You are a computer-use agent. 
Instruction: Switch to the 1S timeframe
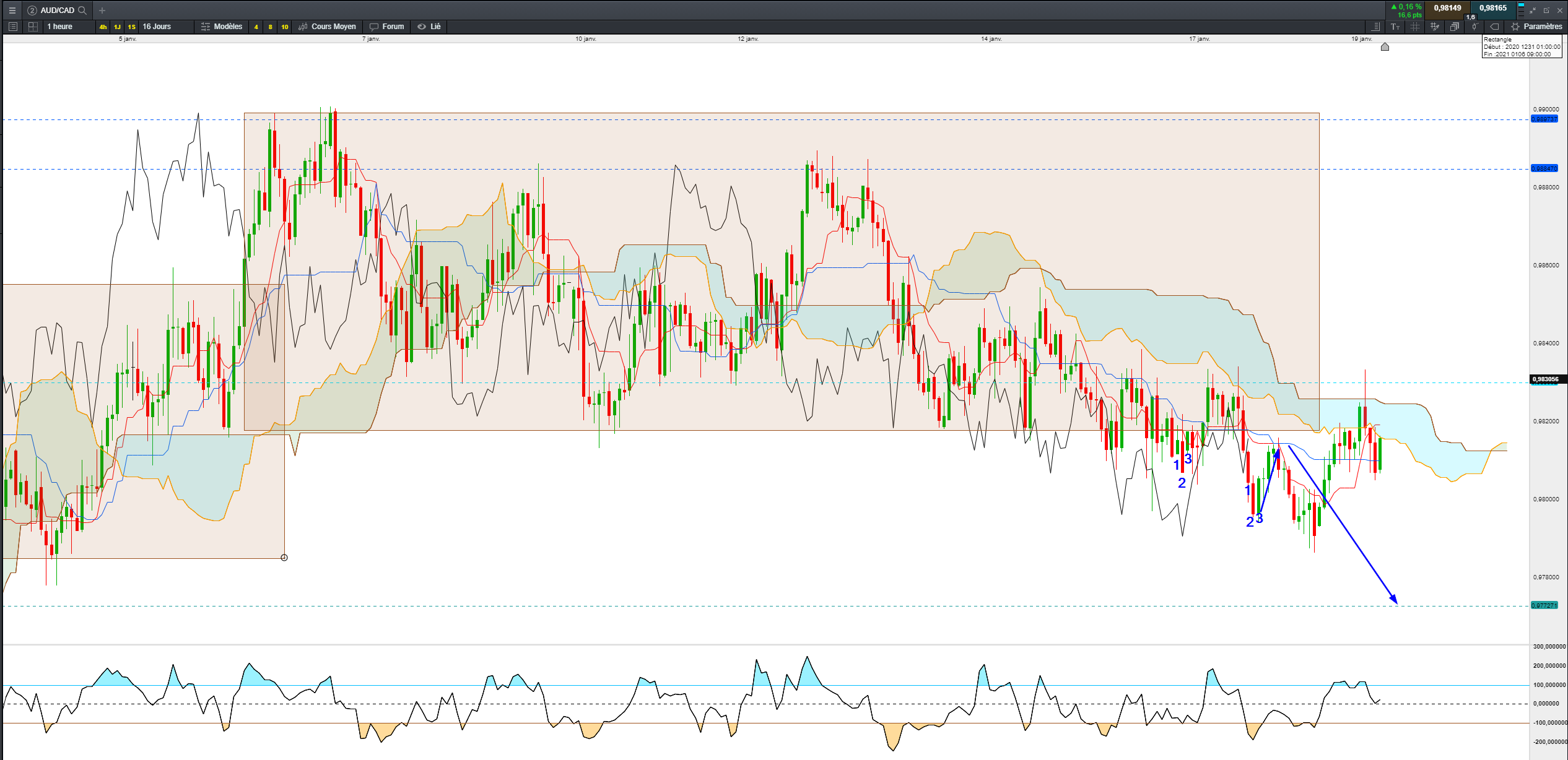tap(131, 27)
